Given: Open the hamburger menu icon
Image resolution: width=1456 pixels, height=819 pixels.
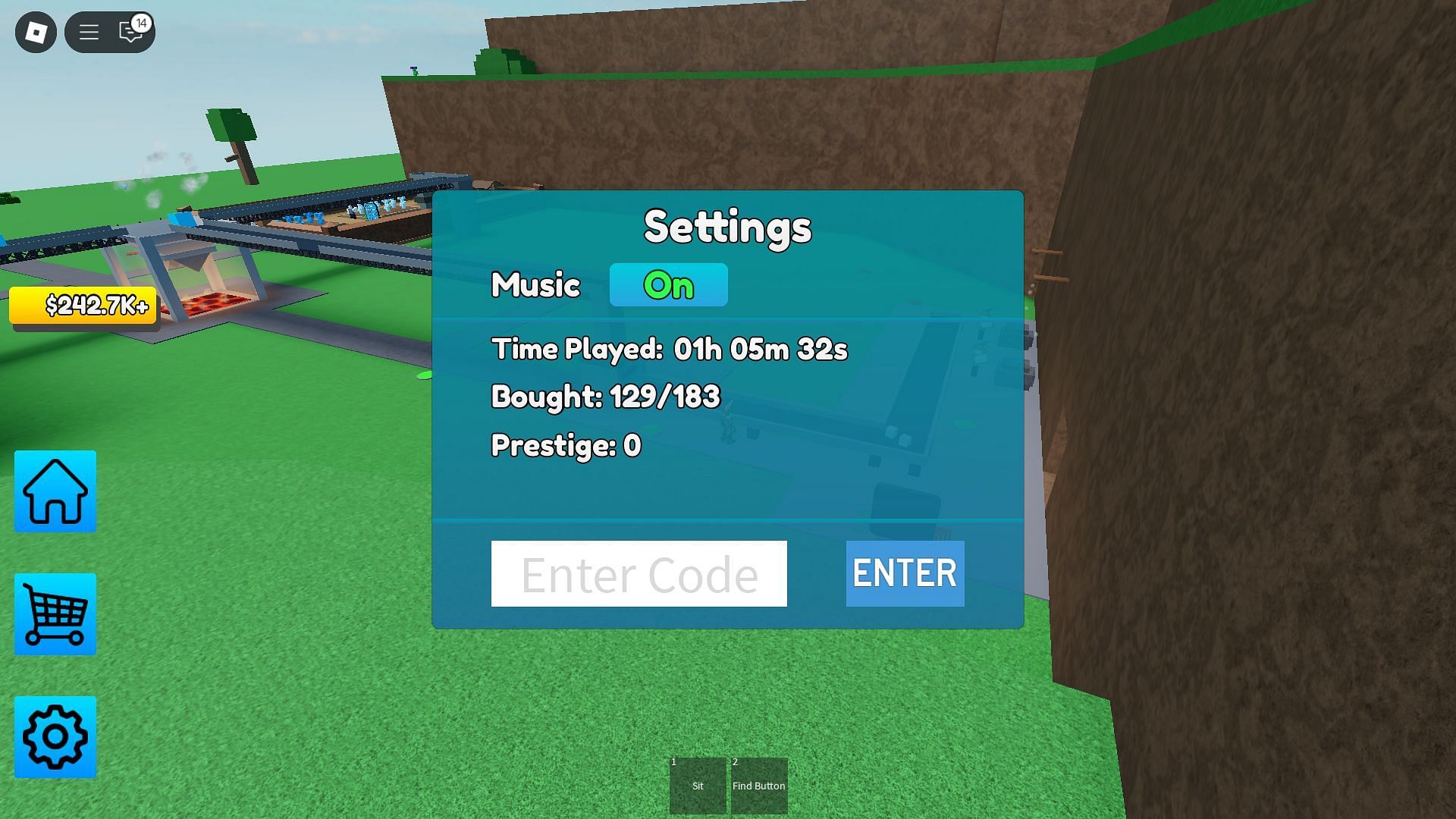Looking at the screenshot, I should click(88, 32).
